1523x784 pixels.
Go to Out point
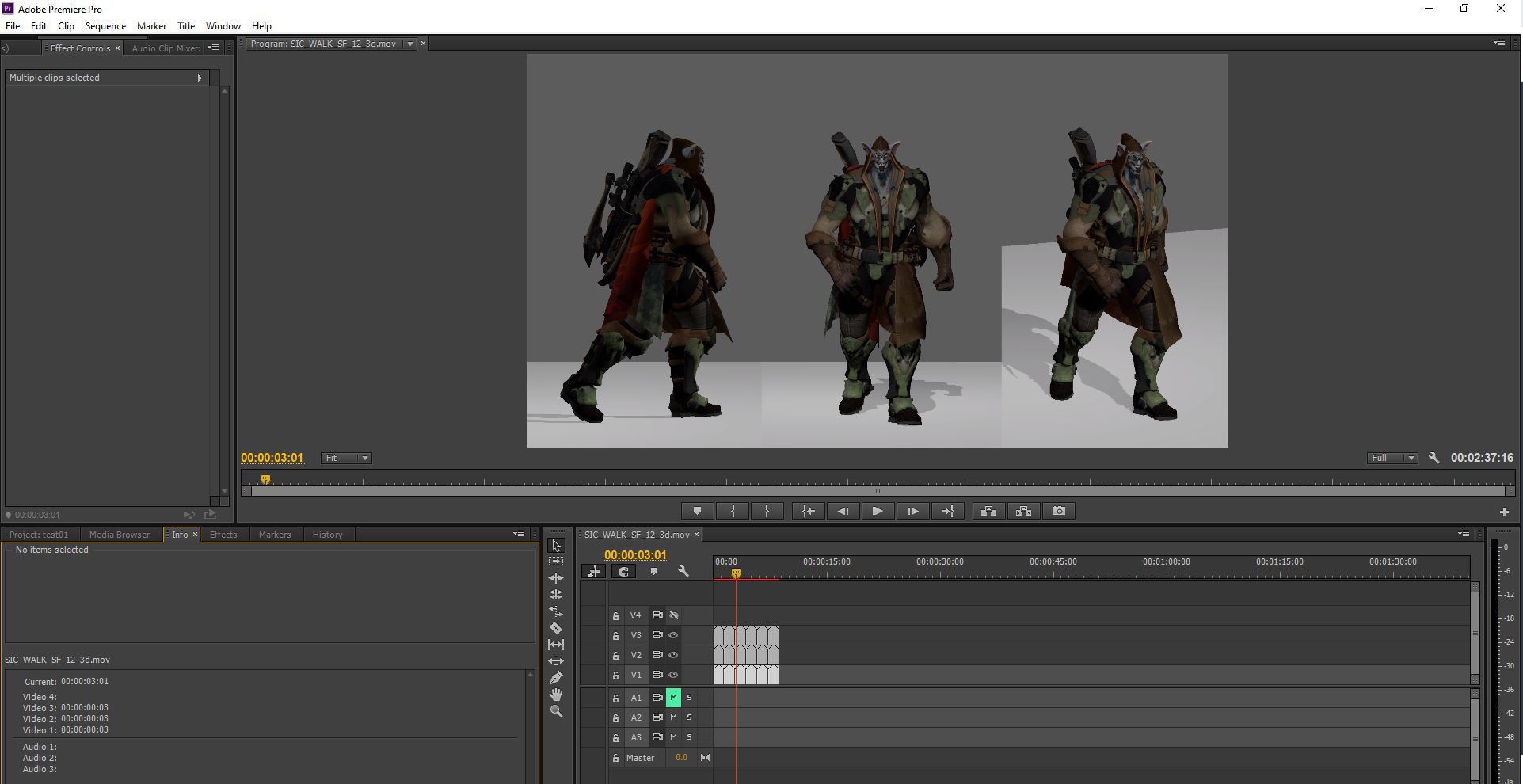point(947,512)
